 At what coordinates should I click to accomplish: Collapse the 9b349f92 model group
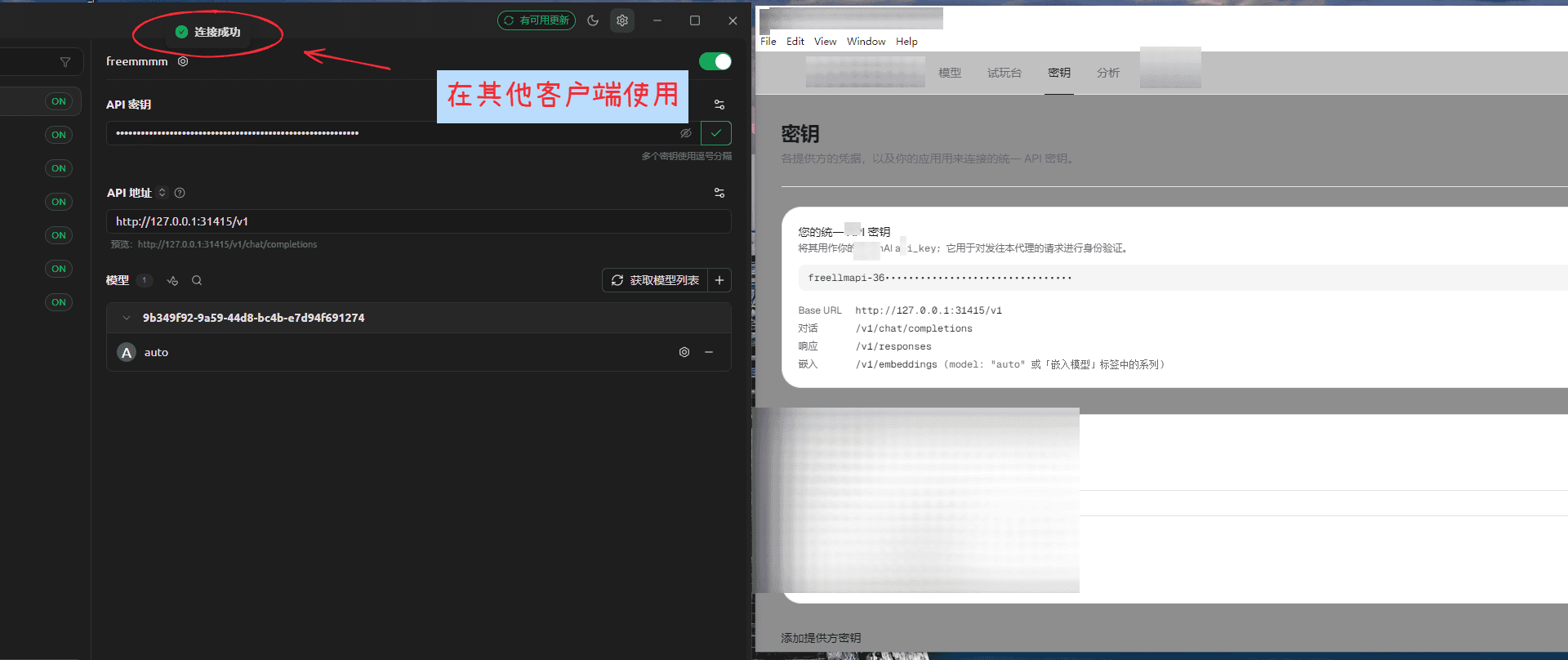127,318
